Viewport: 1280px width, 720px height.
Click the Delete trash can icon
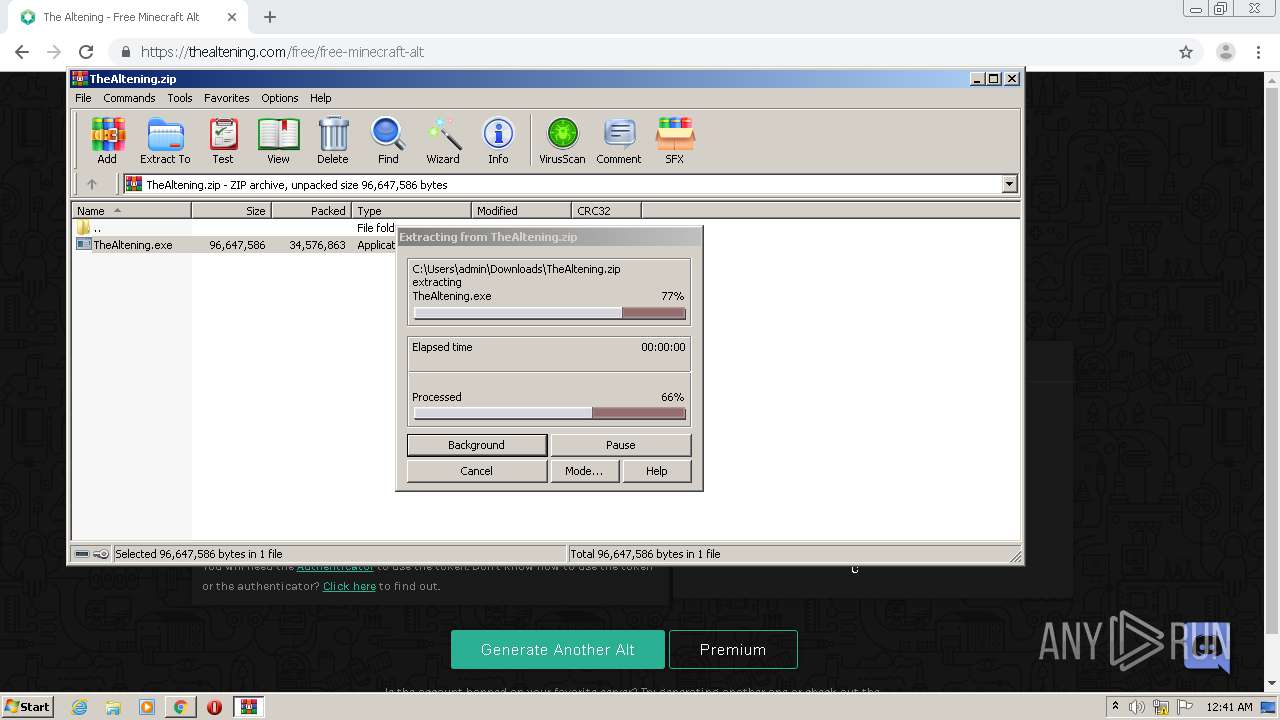[x=333, y=141]
